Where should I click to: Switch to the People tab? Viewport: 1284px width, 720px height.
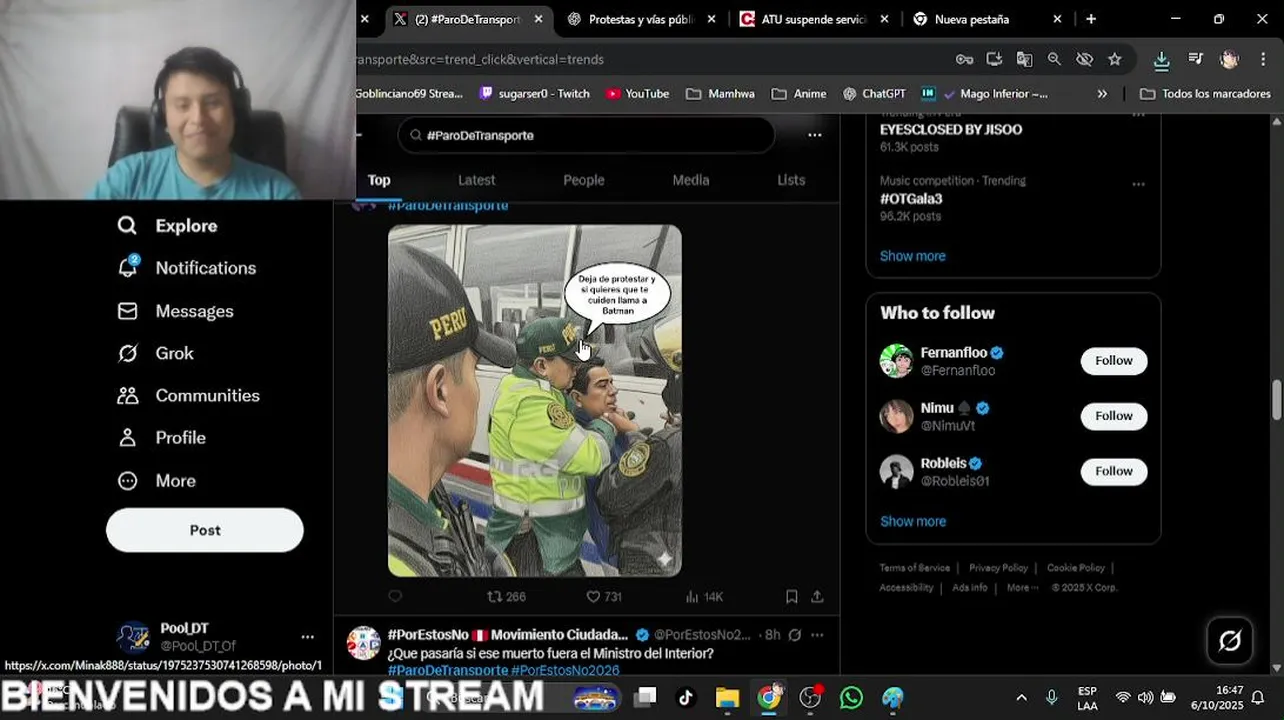pyautogui.click(x=584, y=180)
